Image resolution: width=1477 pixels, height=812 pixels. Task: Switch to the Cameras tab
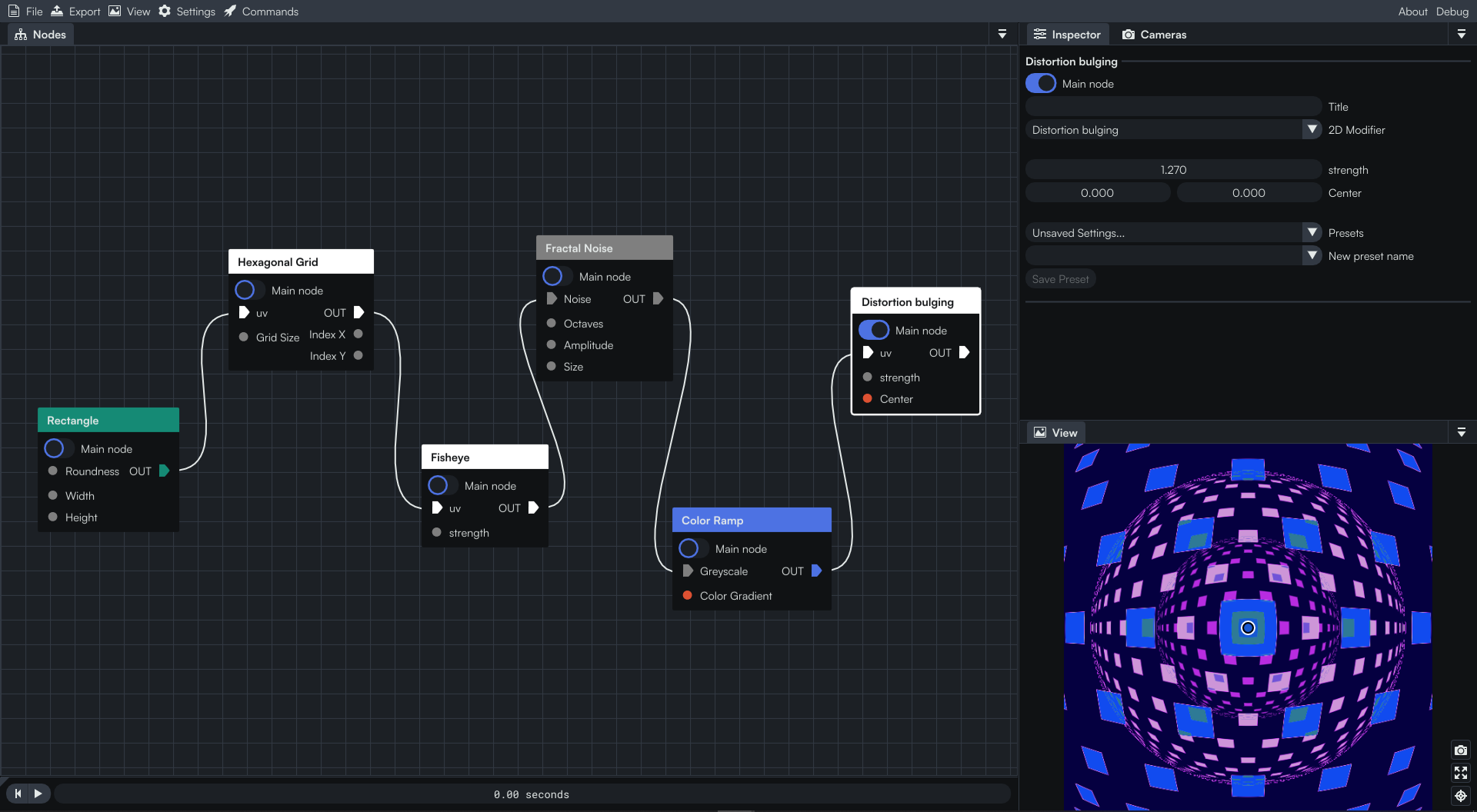click(1154, 35)
